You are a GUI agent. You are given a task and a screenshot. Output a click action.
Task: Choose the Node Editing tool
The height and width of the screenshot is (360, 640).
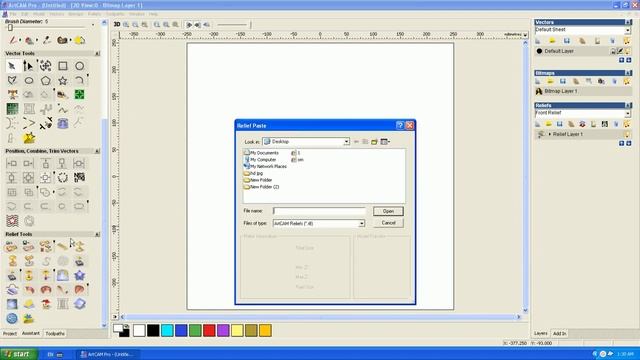coord(28,66)
